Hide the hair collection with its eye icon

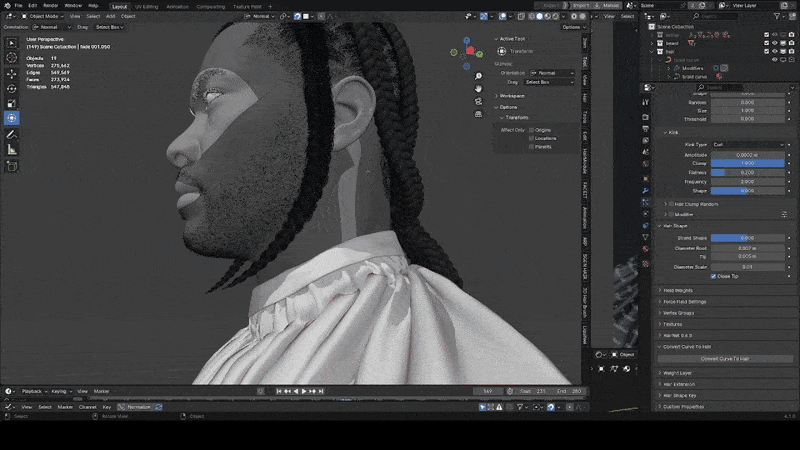tap(774, 52)
